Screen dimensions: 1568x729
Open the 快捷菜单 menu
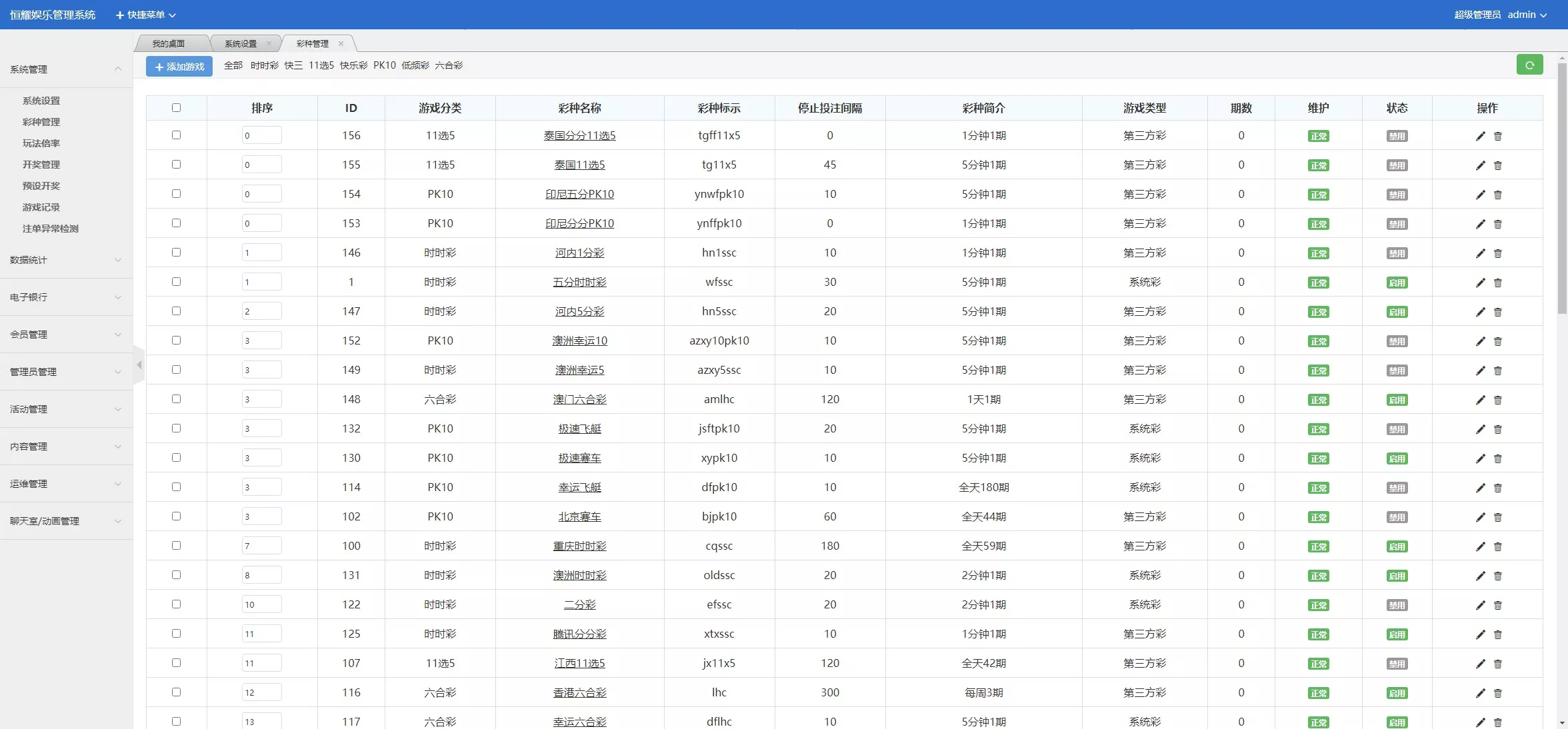[x=145, y=14]
